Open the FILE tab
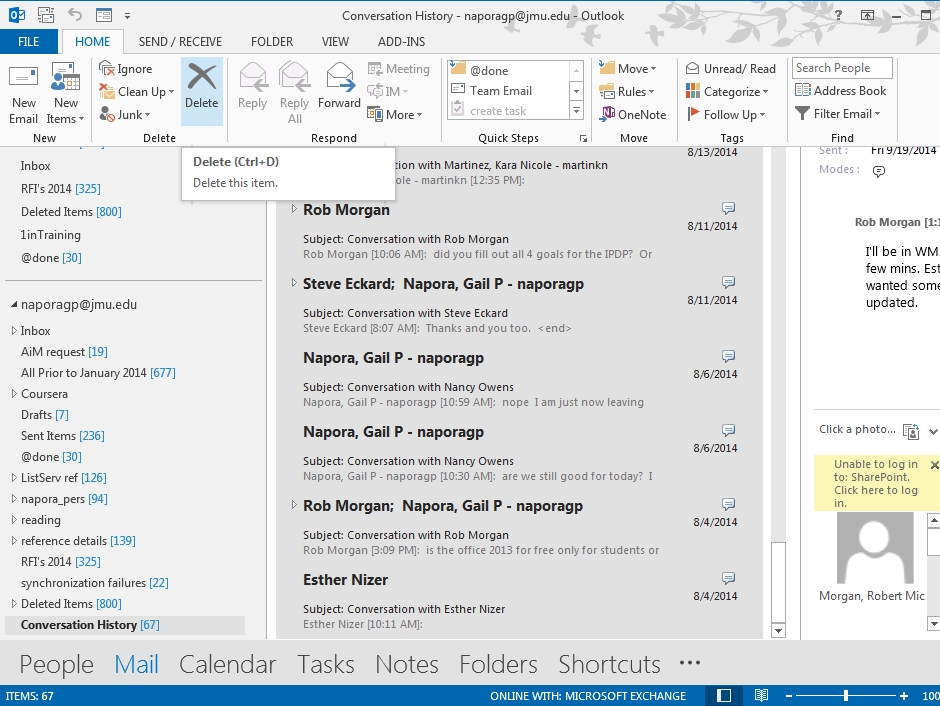Viewport: 940px width, 706px height. click(x=29, y=41)
